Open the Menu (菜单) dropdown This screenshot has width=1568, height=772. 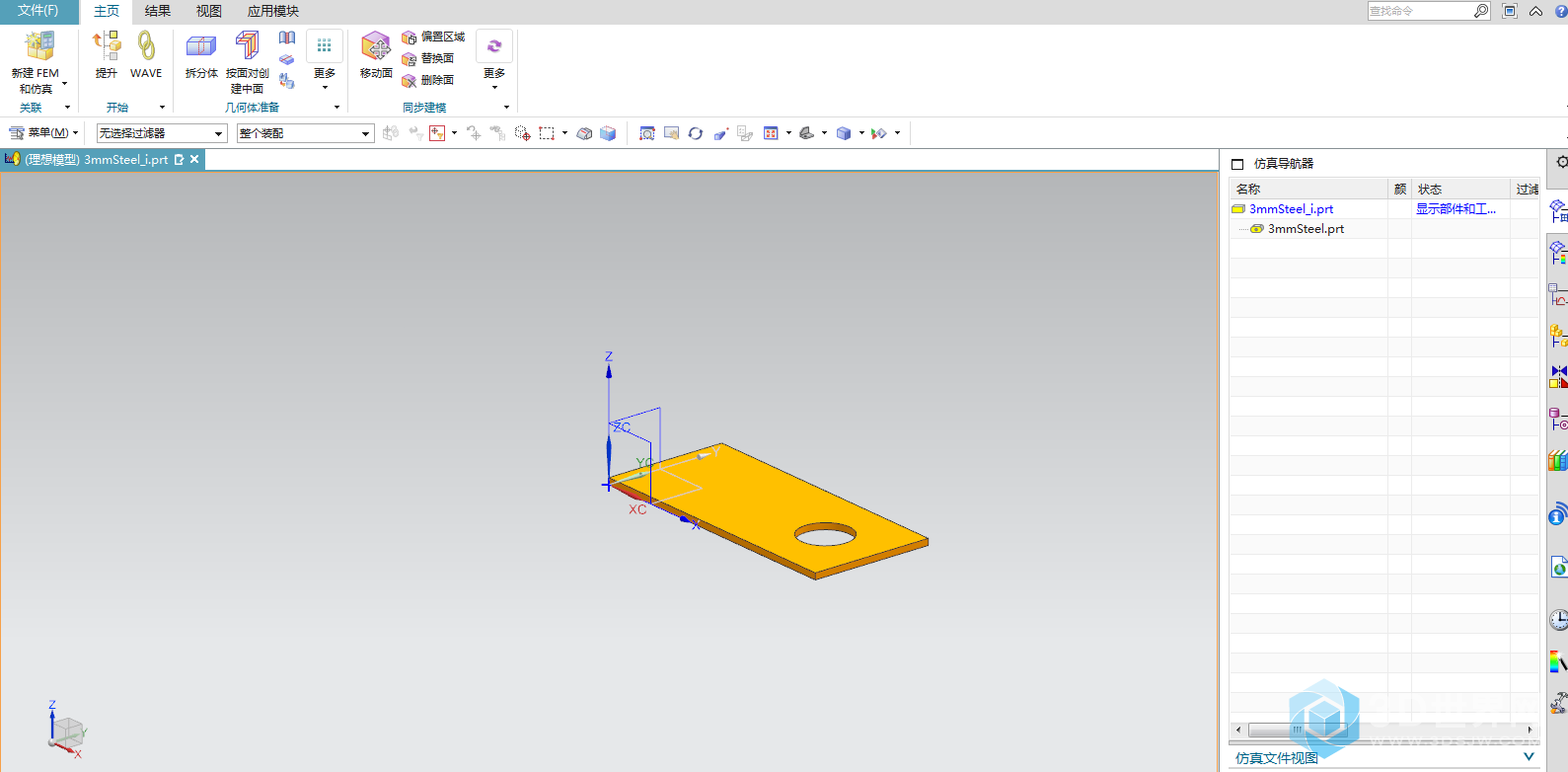click(x=43, y=132)
